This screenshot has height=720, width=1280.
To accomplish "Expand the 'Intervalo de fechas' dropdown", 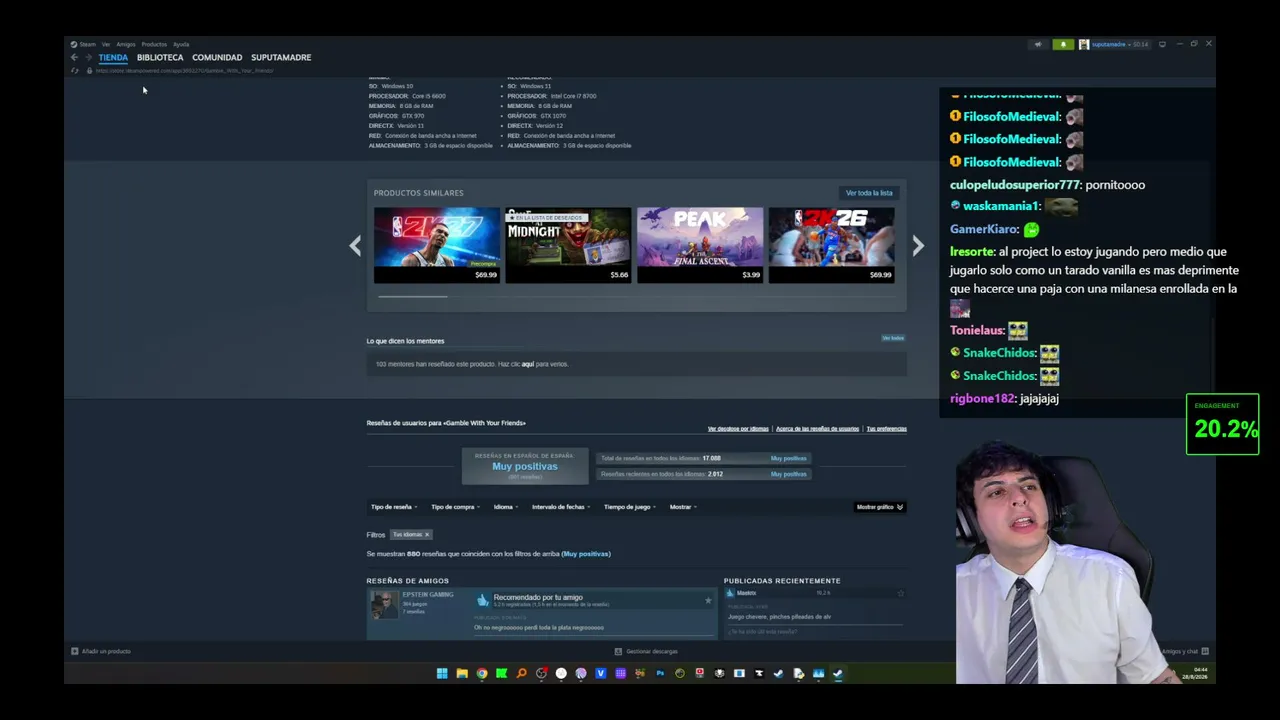I will [x=561, y=507].
